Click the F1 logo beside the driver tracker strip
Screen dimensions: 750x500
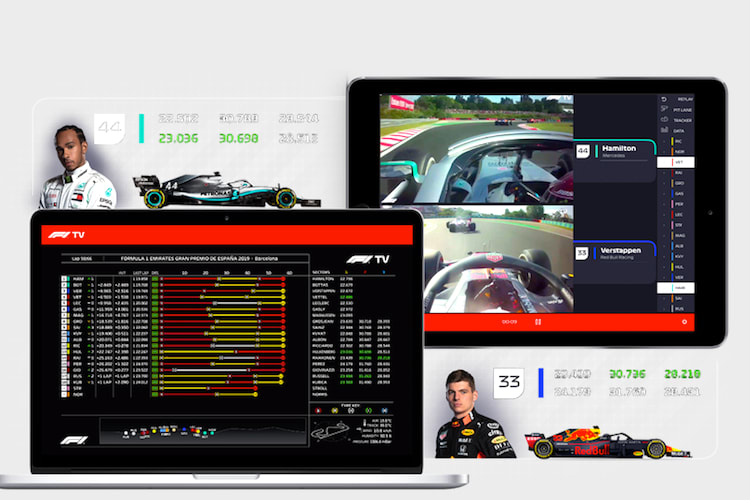74,440
